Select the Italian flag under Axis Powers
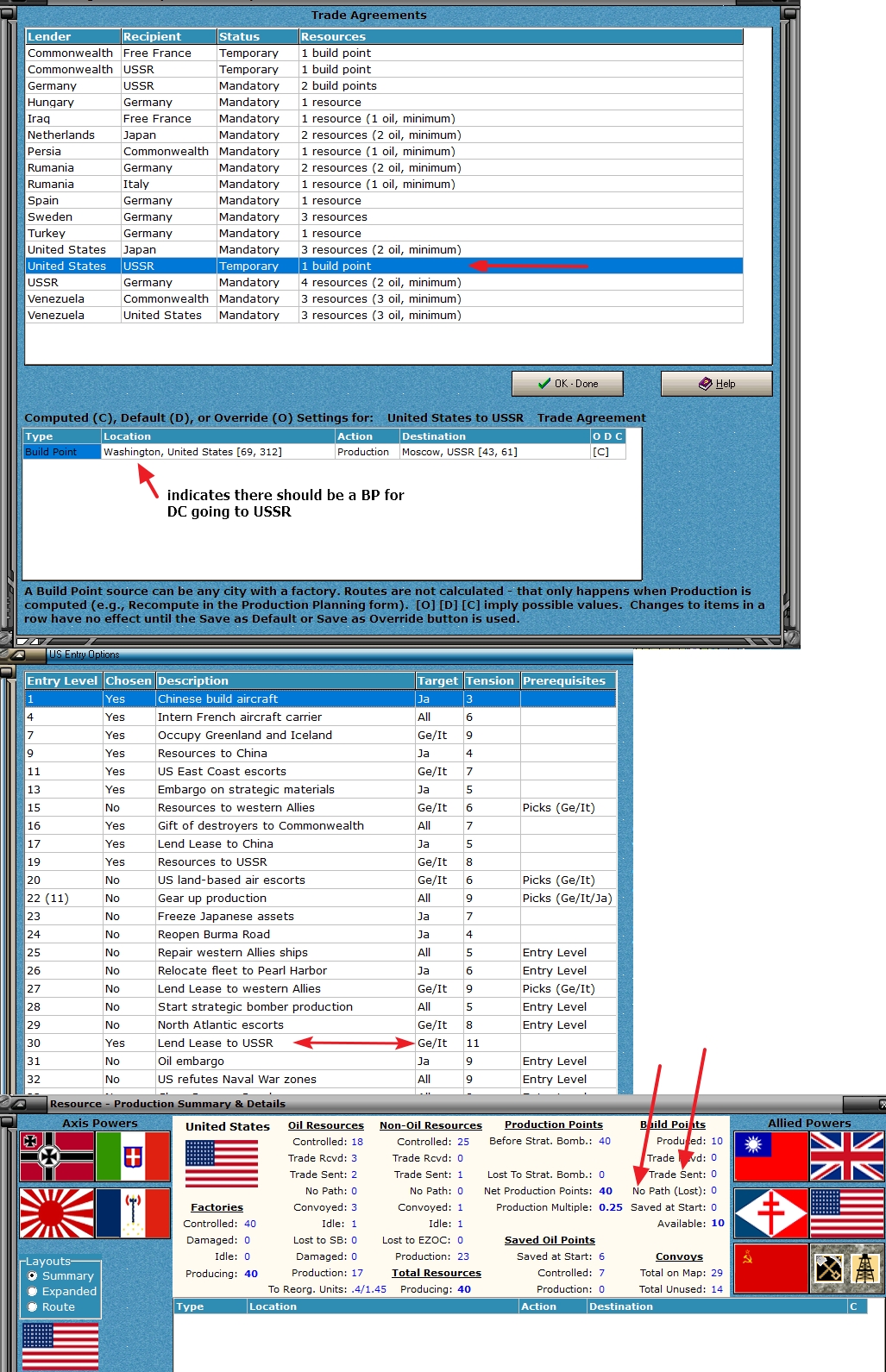Screen dimensions: 886x1372 point(133,1156)
